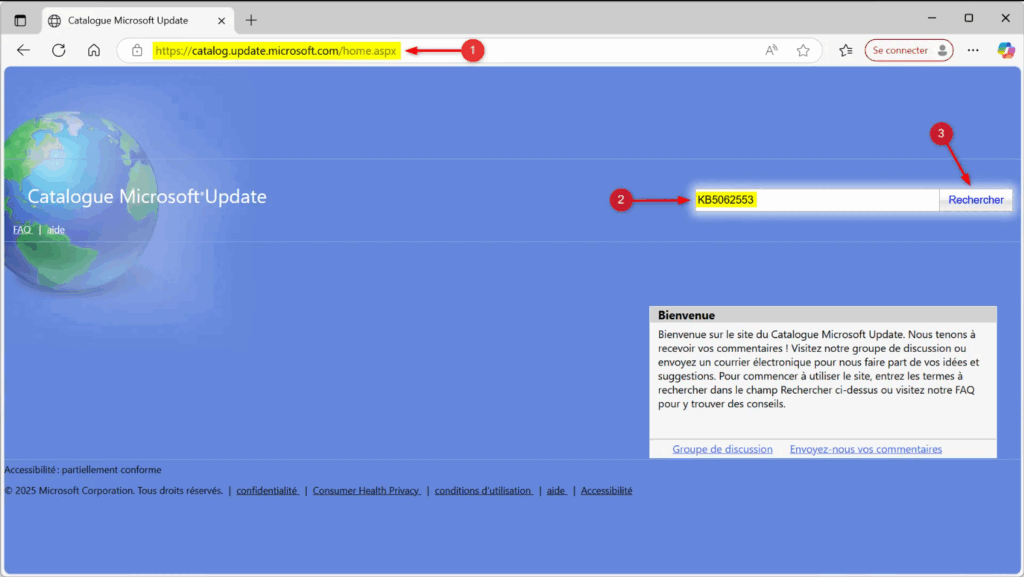Launch the Copilot sidebar icon
Viewport: 1024px width, 577px height.
[1006, 50]
